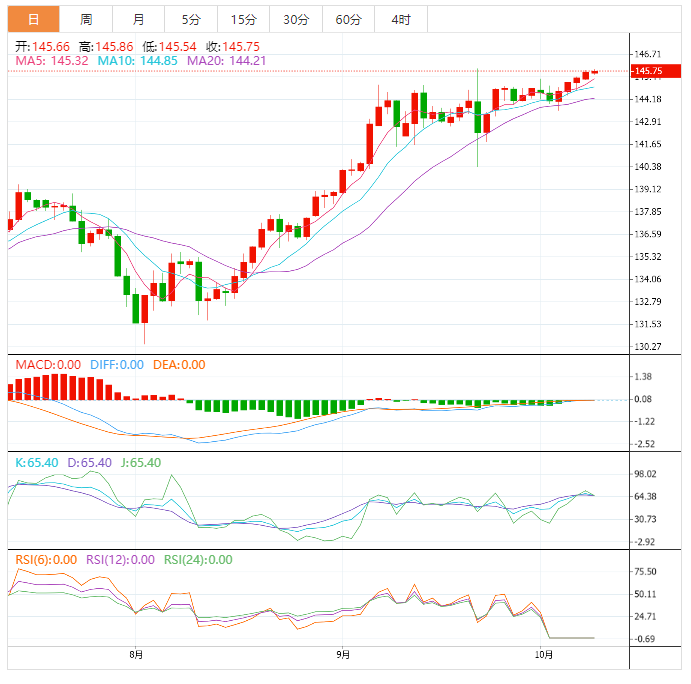Click the 140.38 price axis label
Image resolution: width=691 pixels, height=684 pixels.
pos(648,167)
